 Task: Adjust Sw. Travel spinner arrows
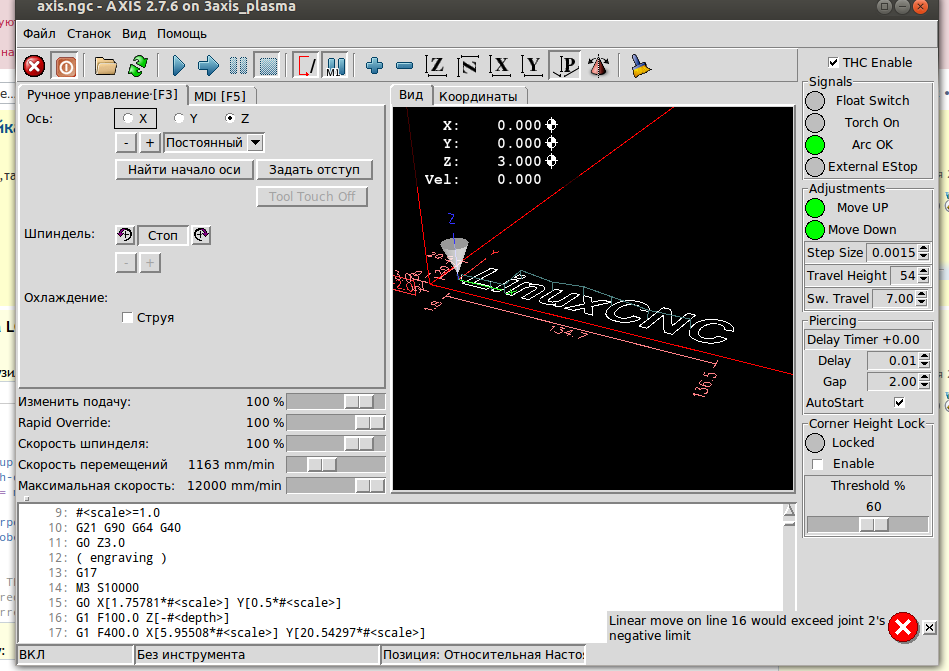point(922,298)
